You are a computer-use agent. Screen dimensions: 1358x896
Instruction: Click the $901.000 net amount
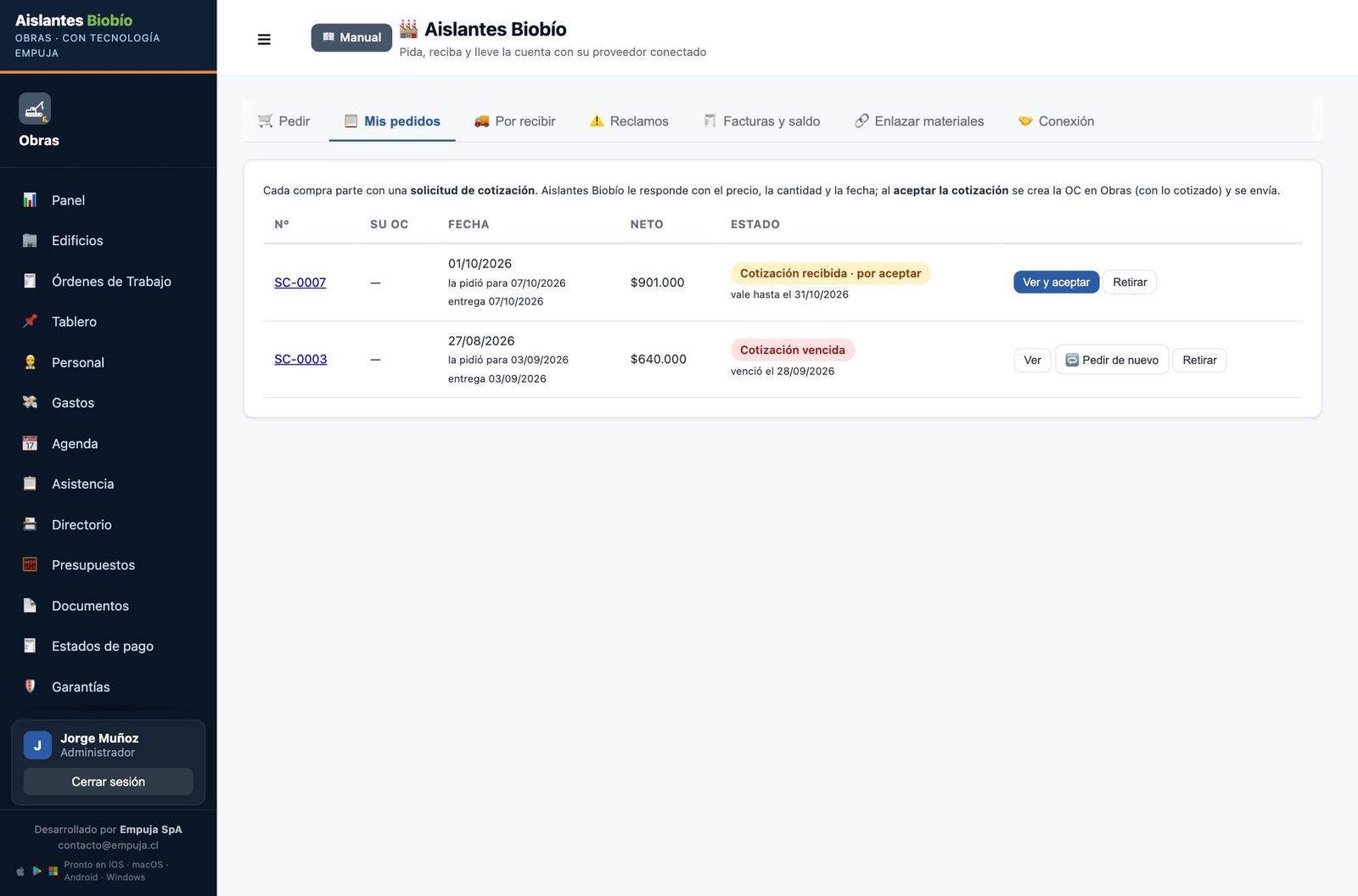point(657,283)
